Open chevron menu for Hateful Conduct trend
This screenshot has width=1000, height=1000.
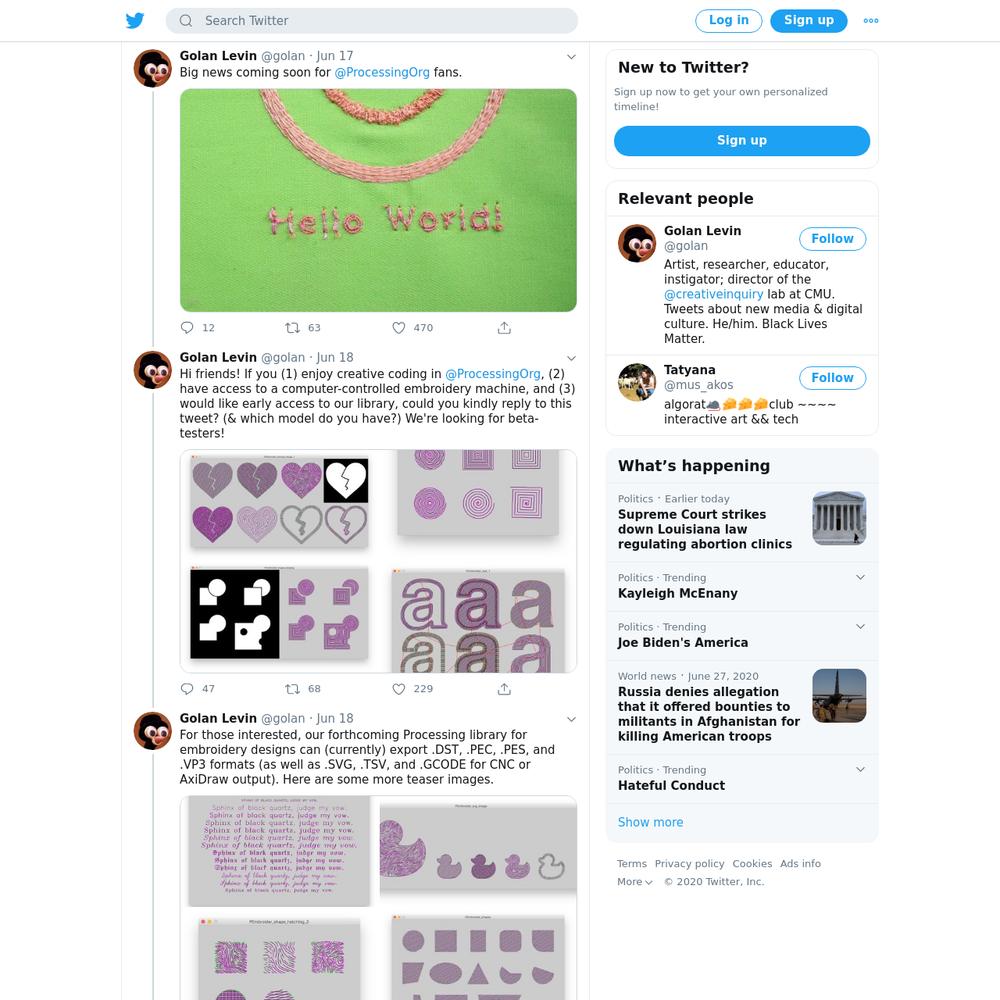(x=860, y=769)
